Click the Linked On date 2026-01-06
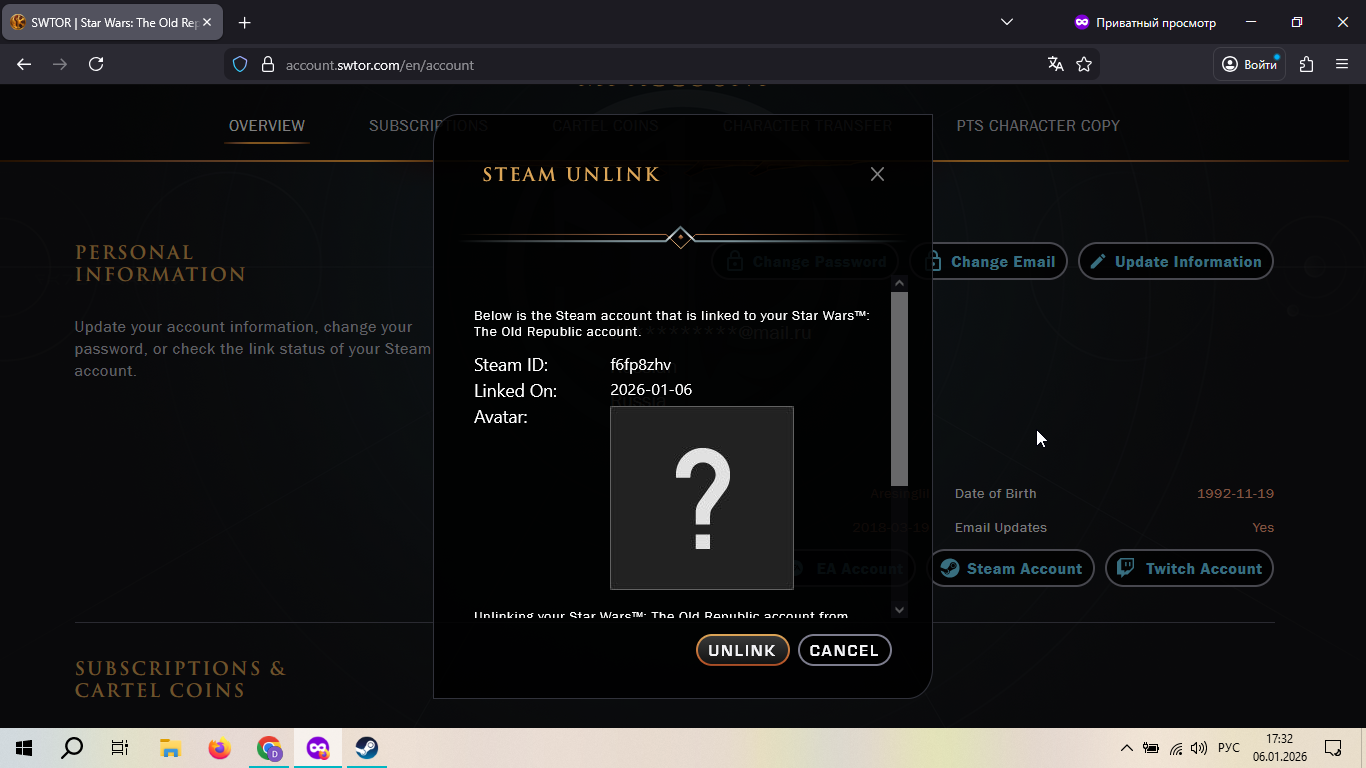 tap(651, 390)
